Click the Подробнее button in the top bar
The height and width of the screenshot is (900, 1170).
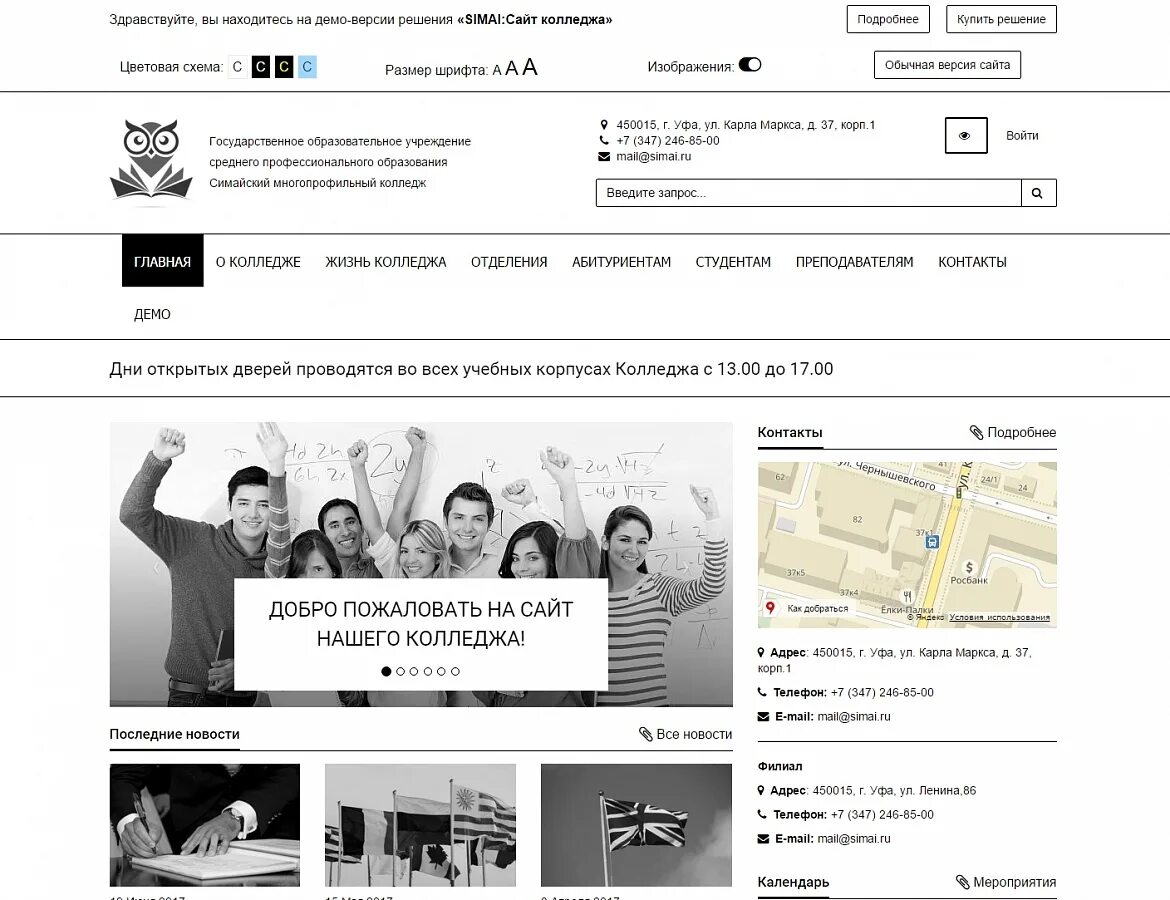(888, 19)
